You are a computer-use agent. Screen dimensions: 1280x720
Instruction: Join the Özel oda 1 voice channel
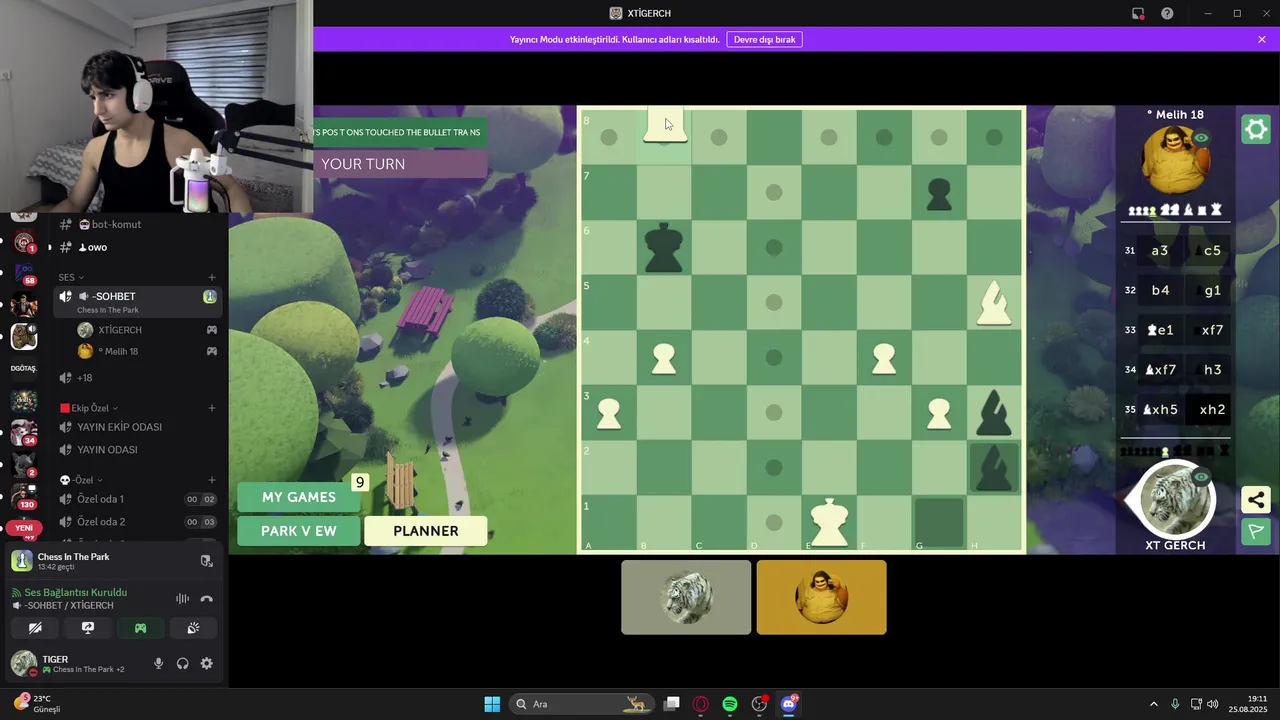[136, 499]
